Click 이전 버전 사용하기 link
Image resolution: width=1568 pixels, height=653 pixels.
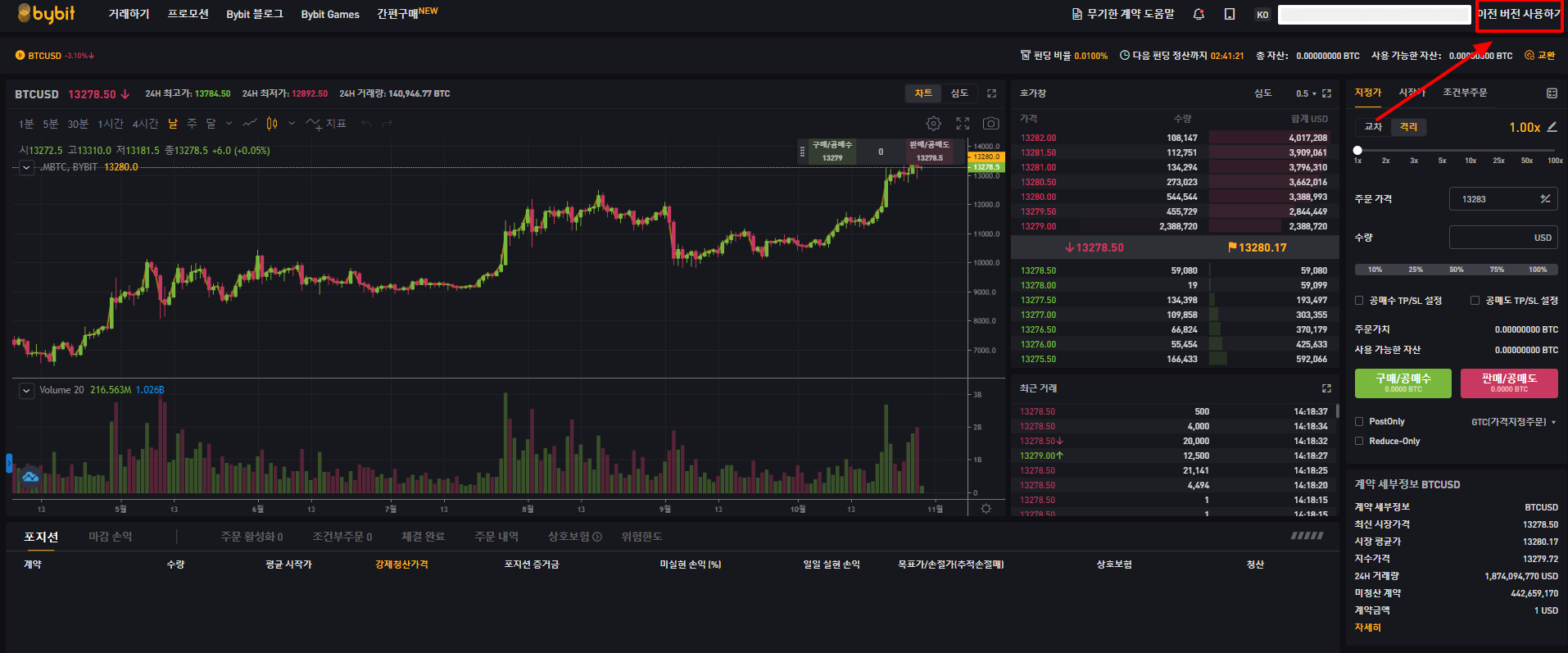pyautogui.click(x=1519, y=14)
